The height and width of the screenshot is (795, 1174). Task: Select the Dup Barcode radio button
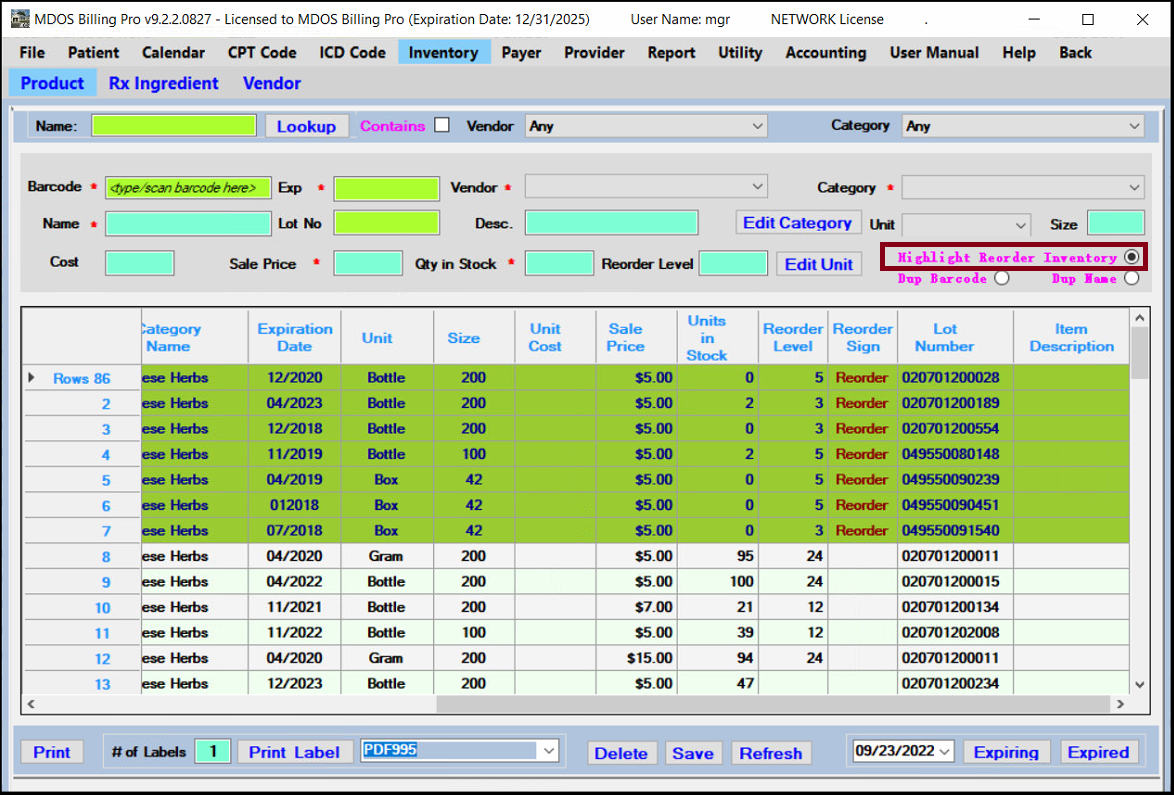click(1001, 279)
